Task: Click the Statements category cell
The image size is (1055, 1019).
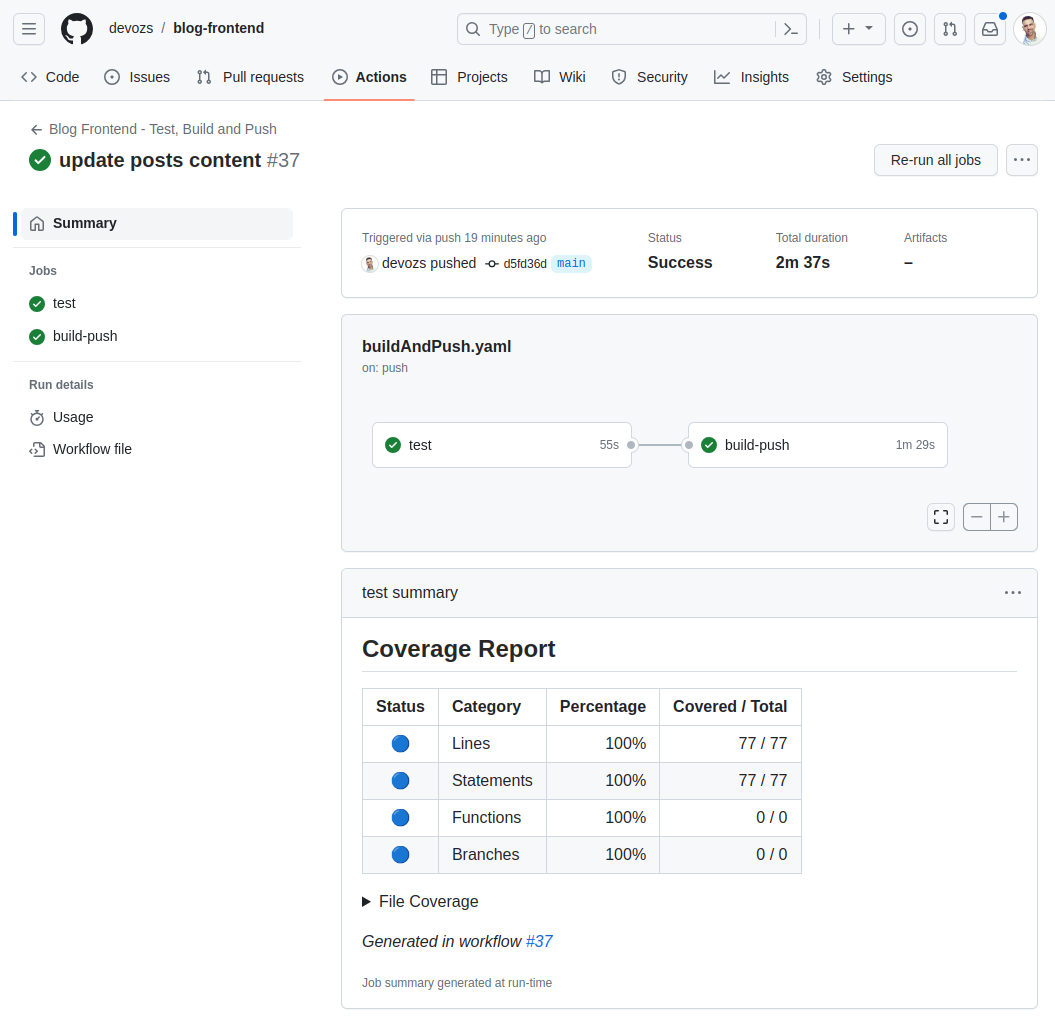Action: pos(492,781)
